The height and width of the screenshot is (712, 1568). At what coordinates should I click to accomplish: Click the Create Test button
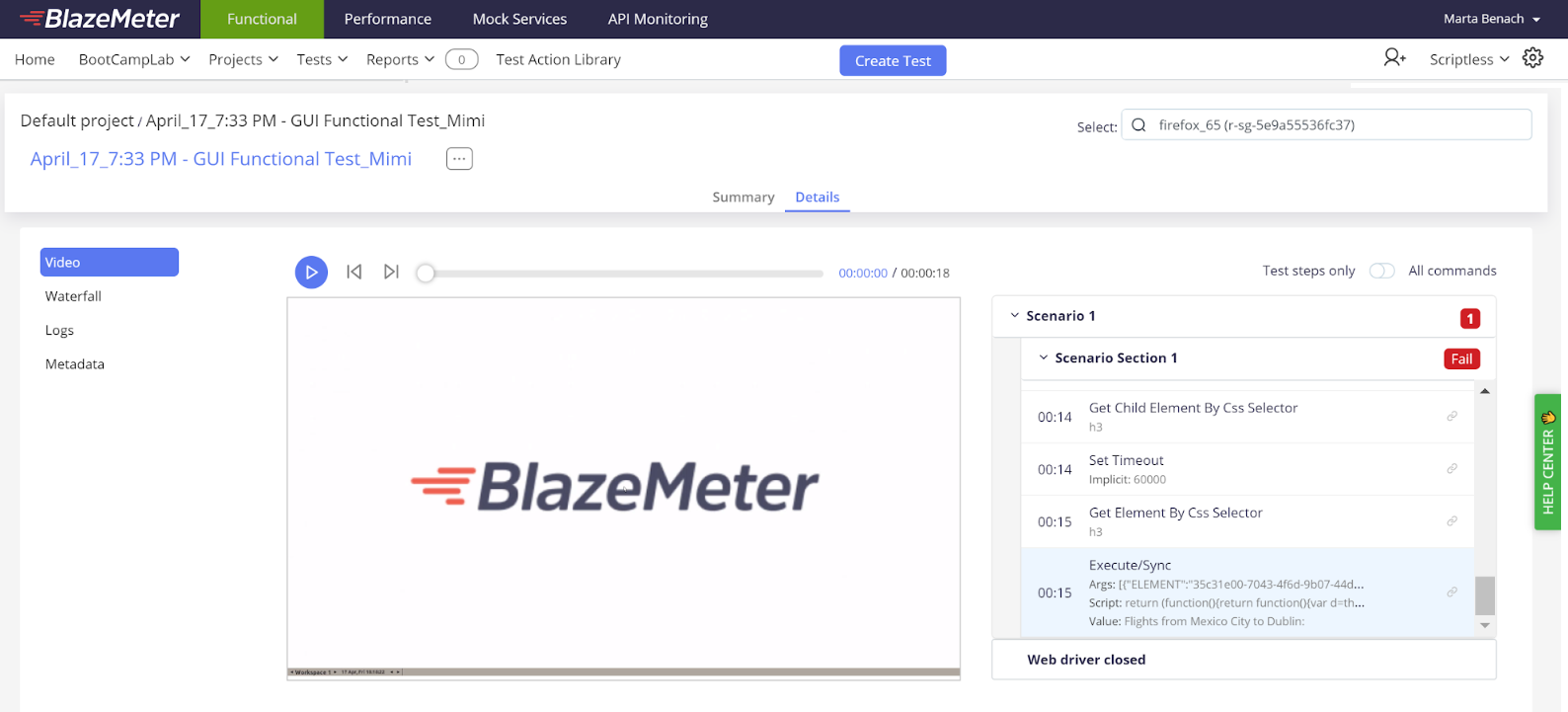pyautogui.click(x=893, y=60)
